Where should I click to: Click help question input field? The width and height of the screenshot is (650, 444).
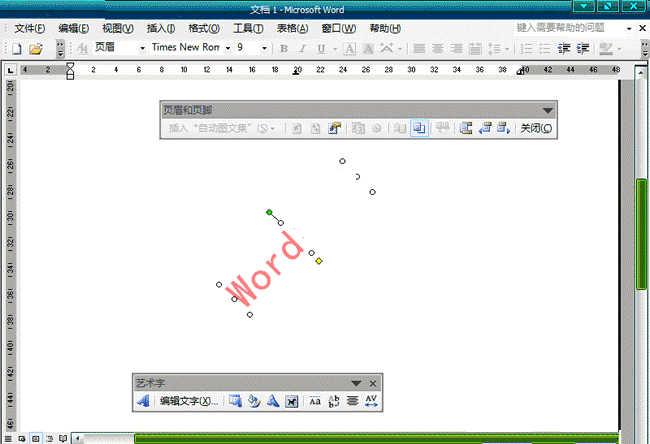coord(569,28)
